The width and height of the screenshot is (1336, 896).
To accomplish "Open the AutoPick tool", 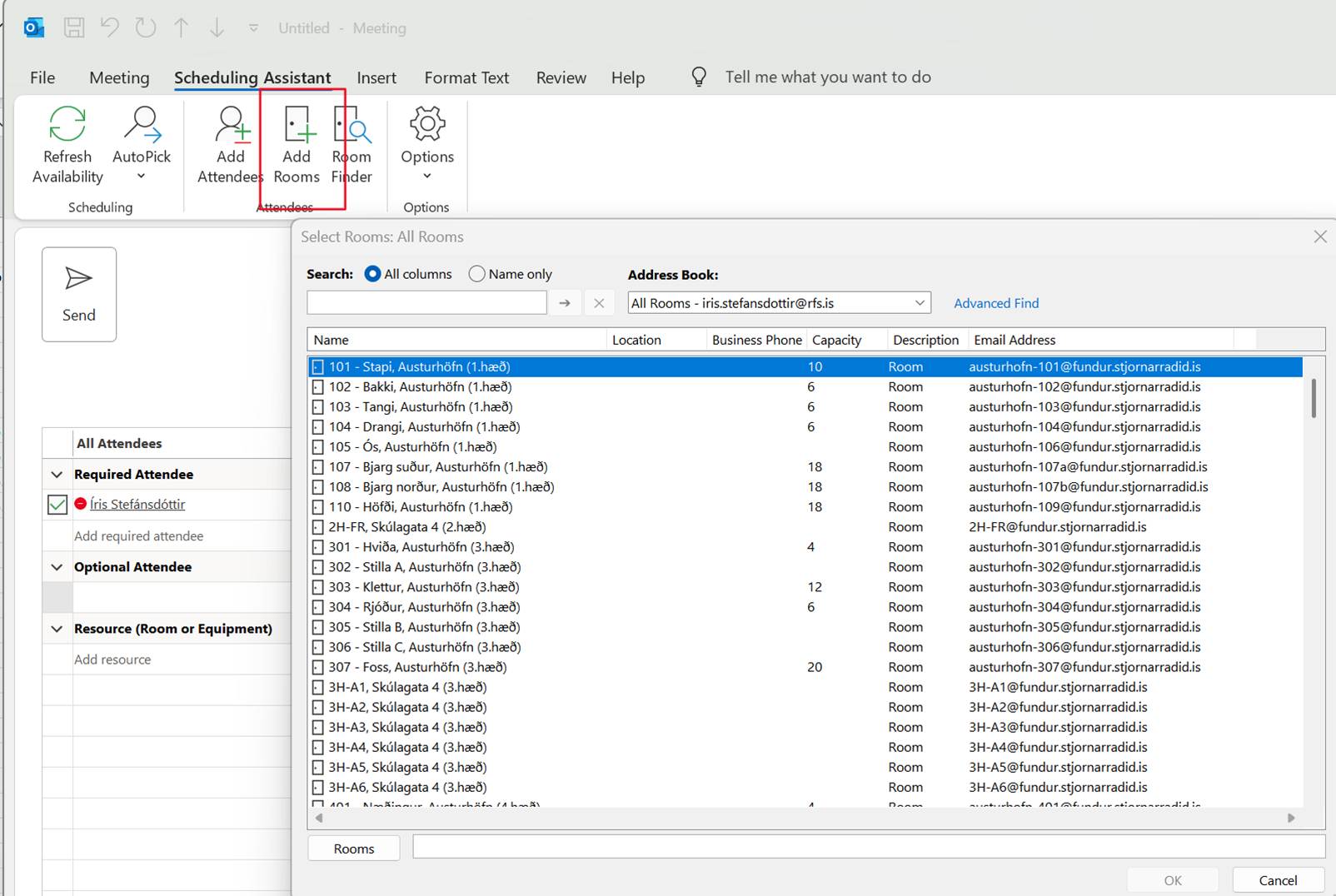I will pyautogui.click(x=142, y=125).
